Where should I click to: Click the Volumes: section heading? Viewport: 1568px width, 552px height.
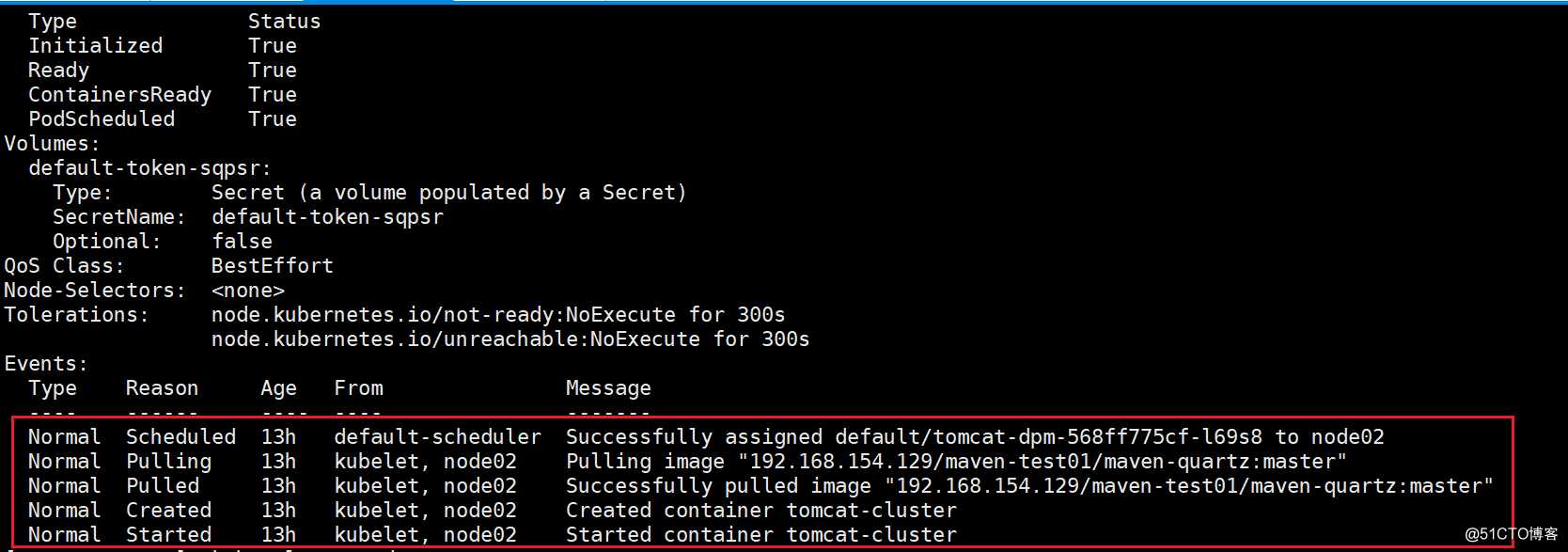click(x=52, y=144)
